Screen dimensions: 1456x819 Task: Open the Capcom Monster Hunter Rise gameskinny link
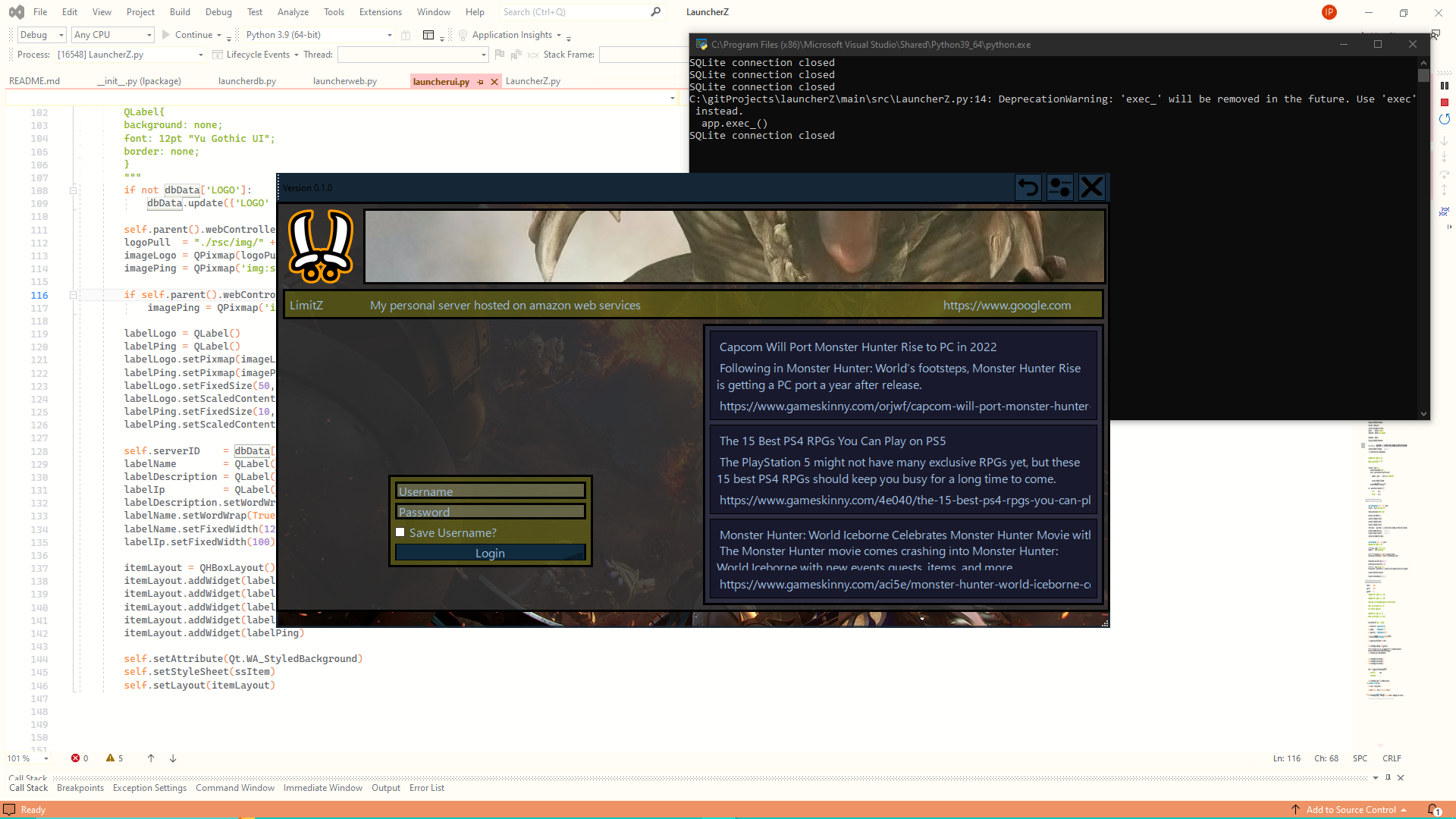(x=904, y=406)
